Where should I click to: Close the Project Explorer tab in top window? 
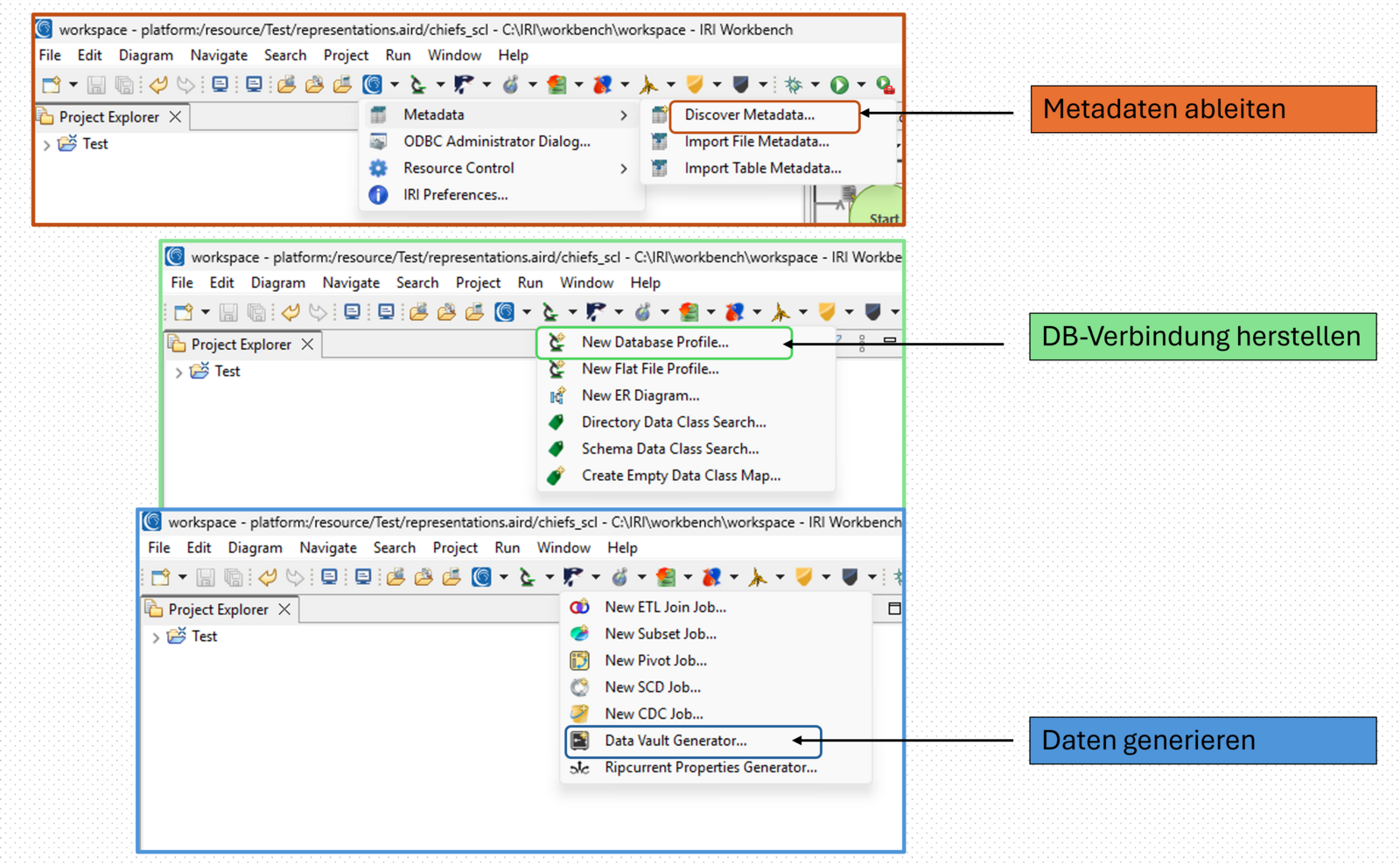tap(175, 116)
